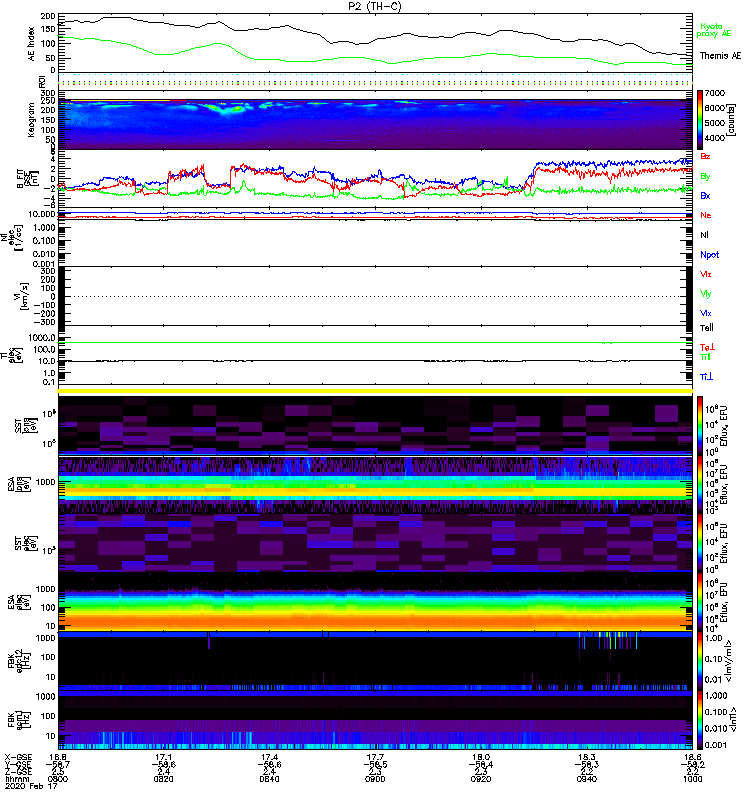Click the 1000 end time tick label
750x800 pixels.
click(x=692, y=779)
